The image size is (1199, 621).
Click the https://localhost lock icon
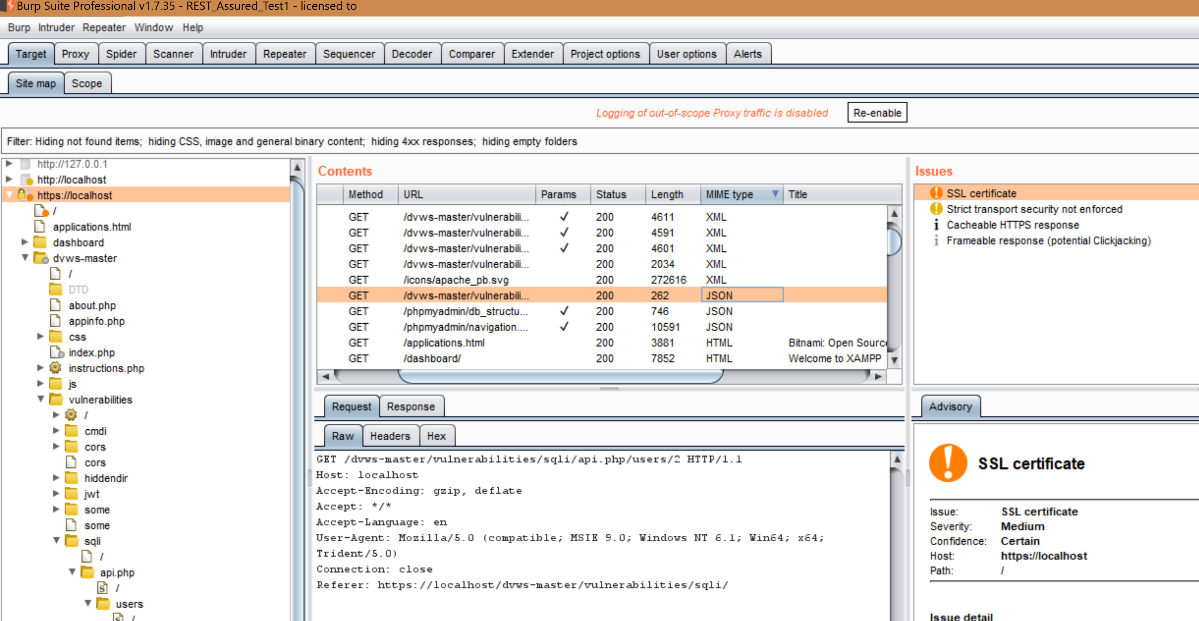point(25,196)
